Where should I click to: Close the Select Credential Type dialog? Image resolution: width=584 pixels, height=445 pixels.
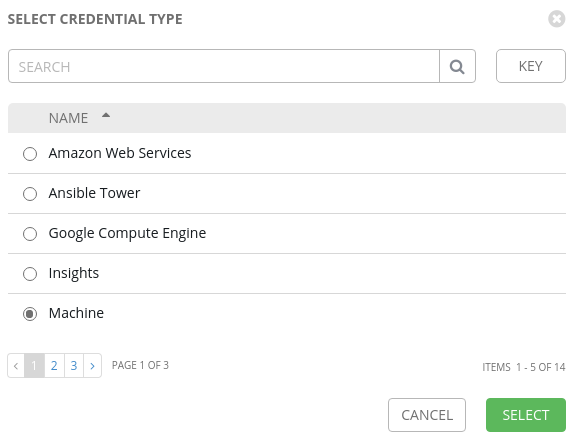(x=556, y=19)
